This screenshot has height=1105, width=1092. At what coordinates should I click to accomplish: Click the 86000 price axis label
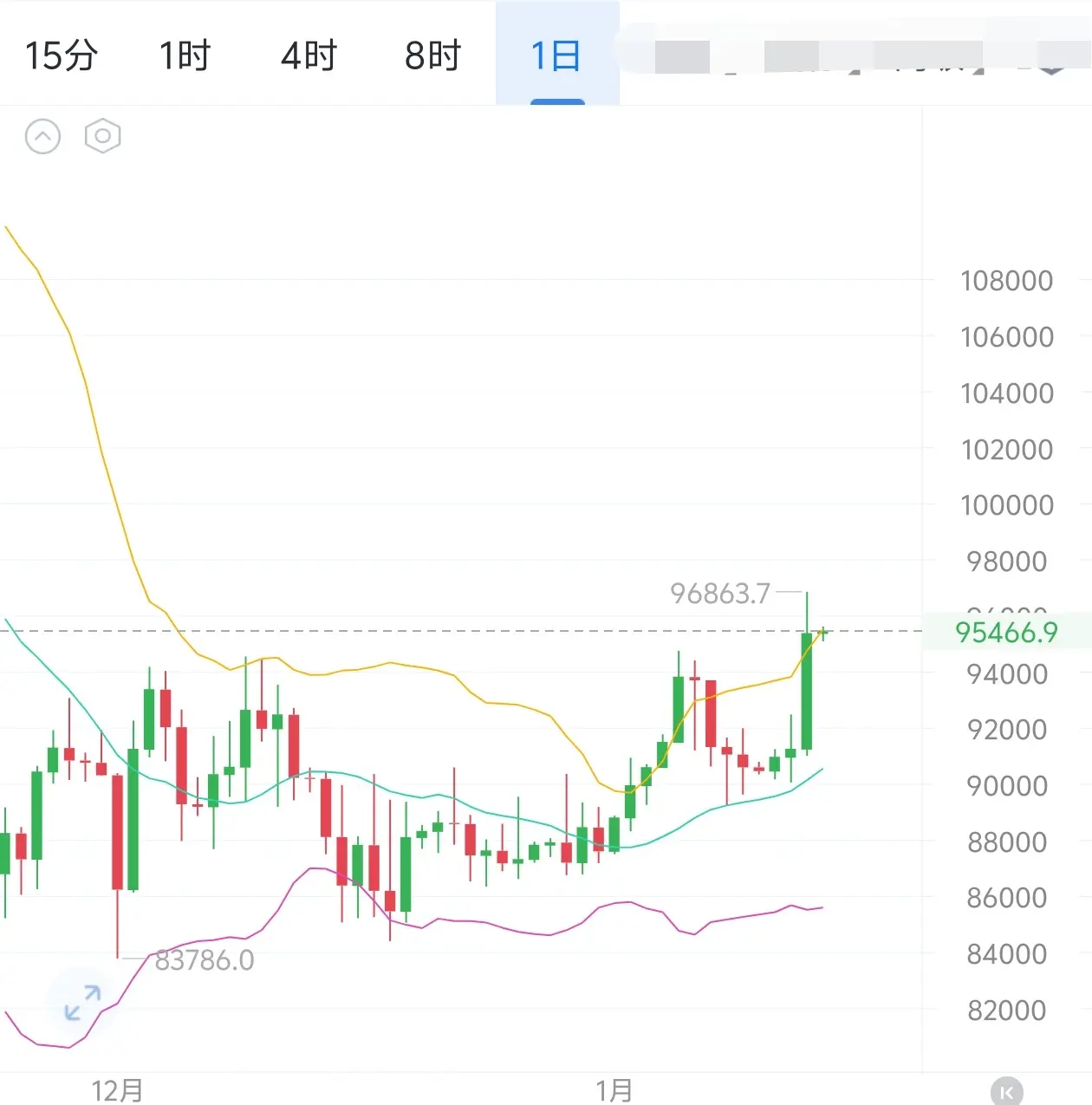1007,898
